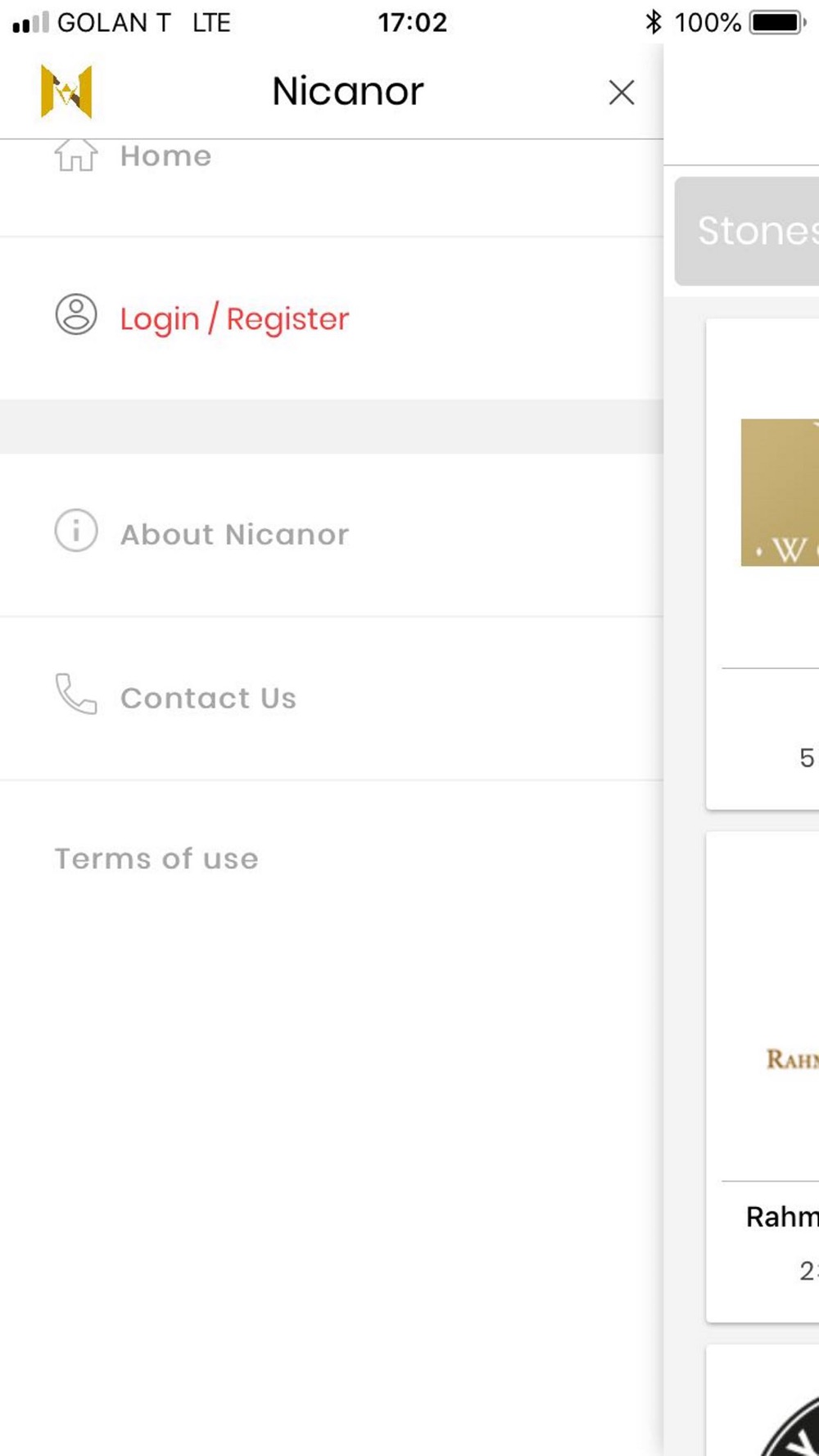Click the phone handset icon
This screenshot has width=819, height=1456.
pos(76,694)
